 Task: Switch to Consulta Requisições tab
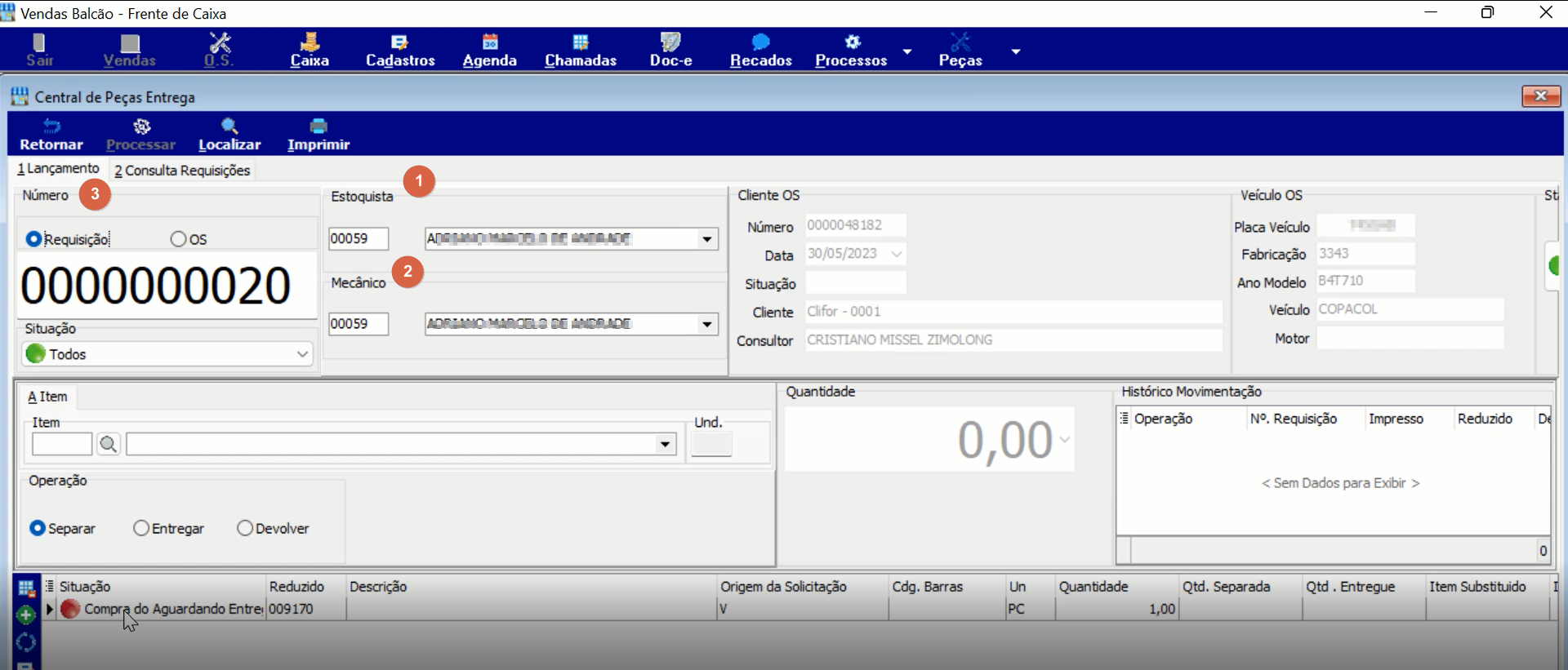[x=182, y=170]
